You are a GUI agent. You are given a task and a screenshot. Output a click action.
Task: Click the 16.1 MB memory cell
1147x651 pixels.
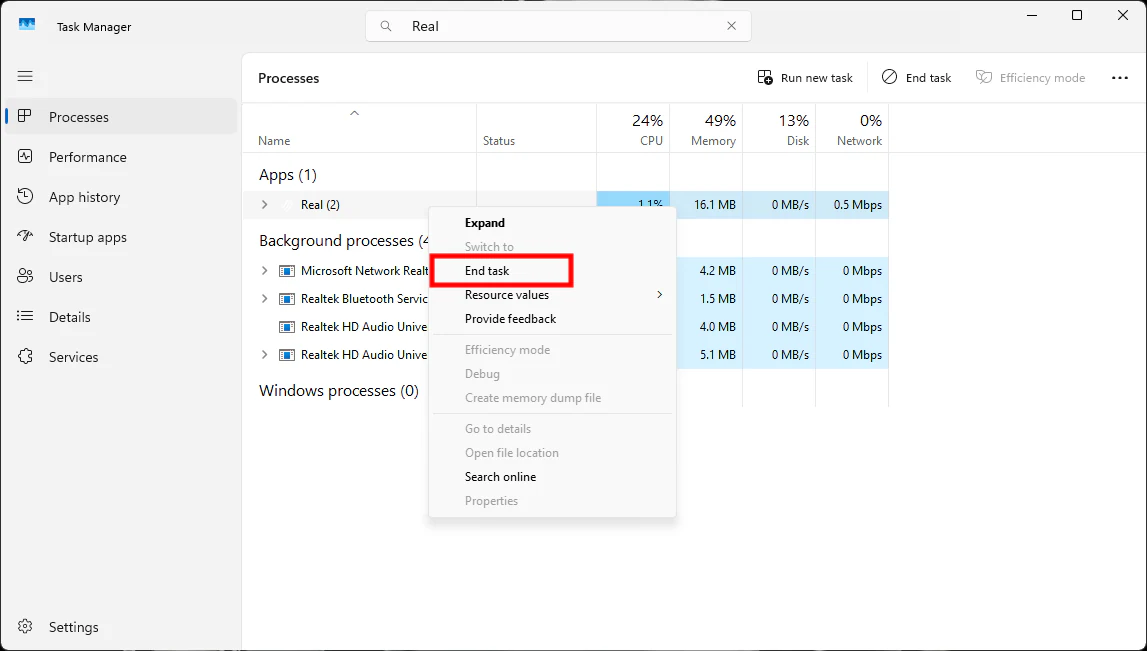706,205
